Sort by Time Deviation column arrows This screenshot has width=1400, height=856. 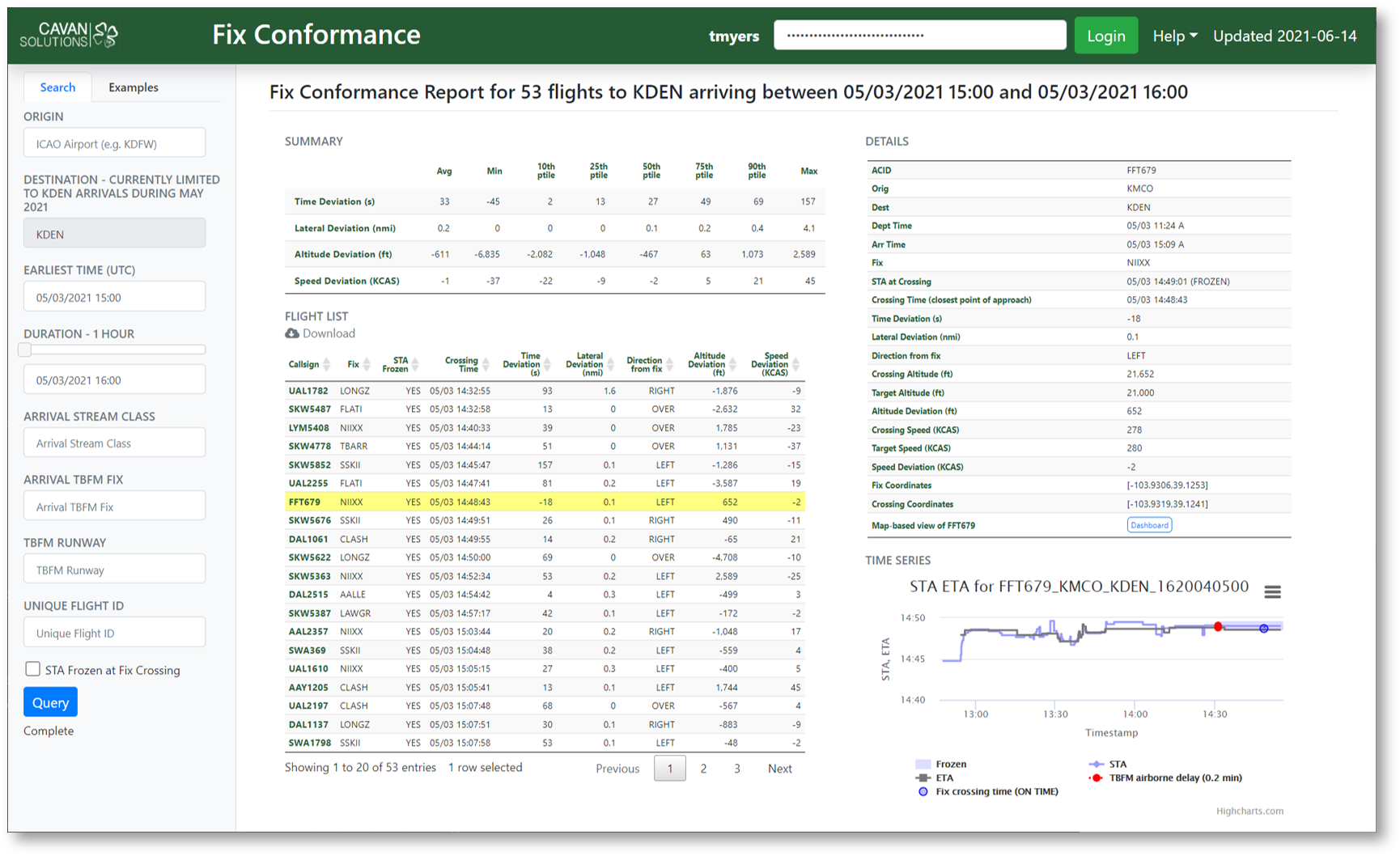point(547,365)
